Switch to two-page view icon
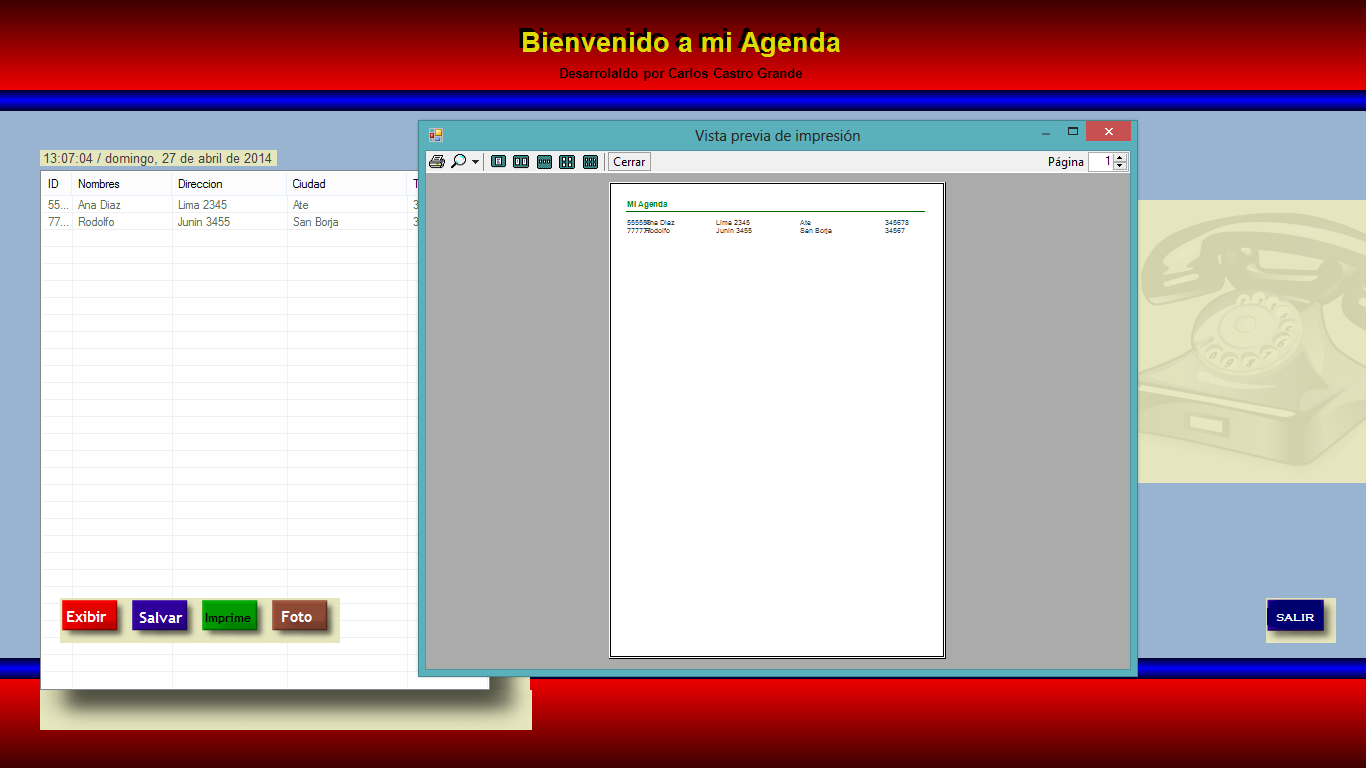Image resolution: width=1366 pixels, height=768 pixels. pos(520,161)
